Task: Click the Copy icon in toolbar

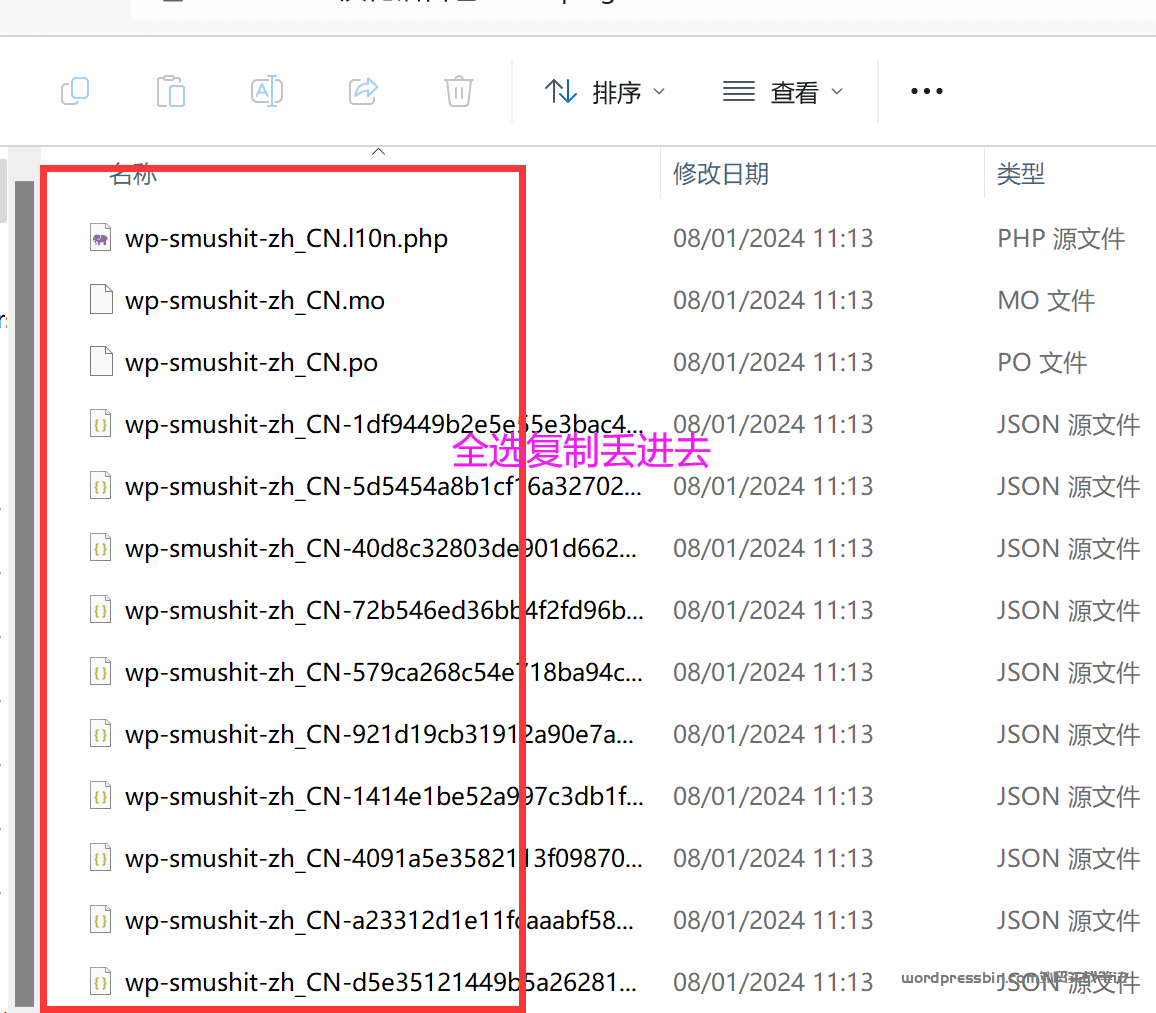Action: click(x=75, y=92)
